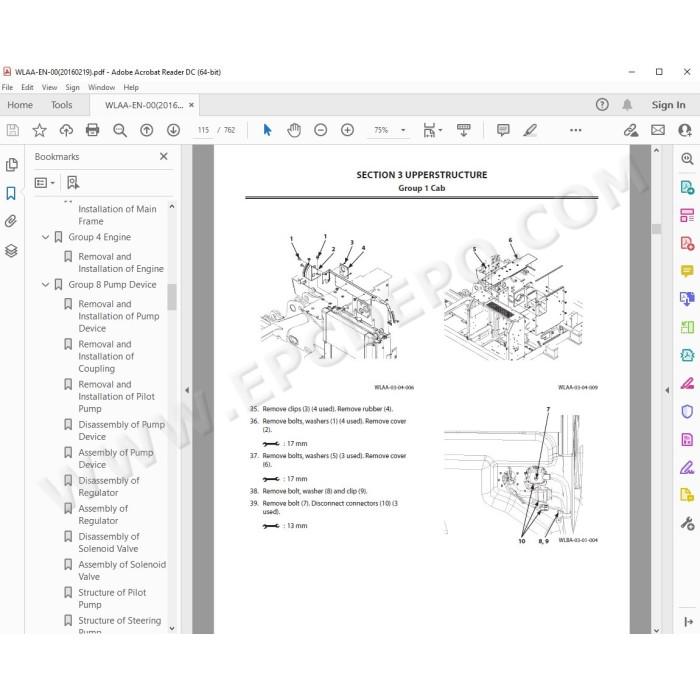Click the Sign In button
Screen dimensions: 700x700
point(668,105)
